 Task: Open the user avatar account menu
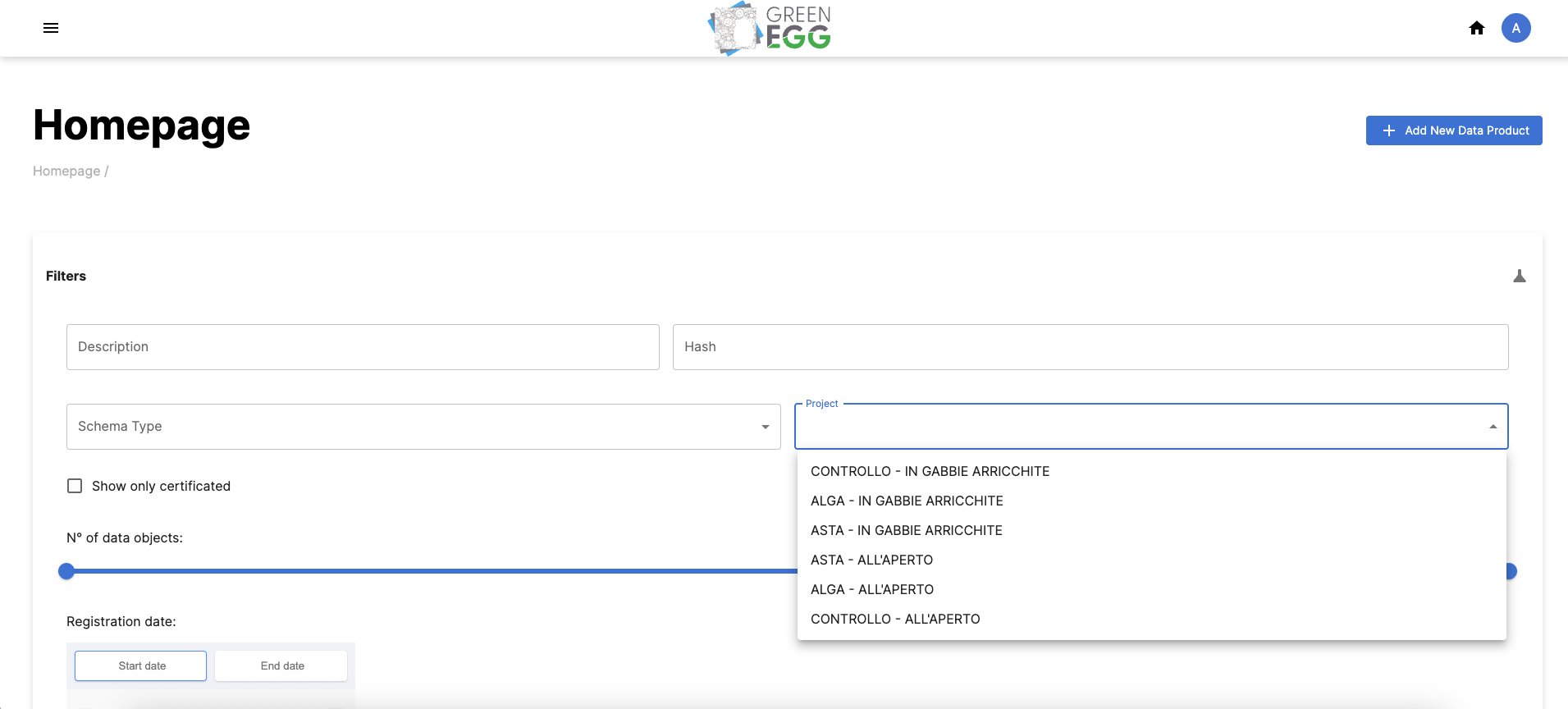(x=1515, y=28)
